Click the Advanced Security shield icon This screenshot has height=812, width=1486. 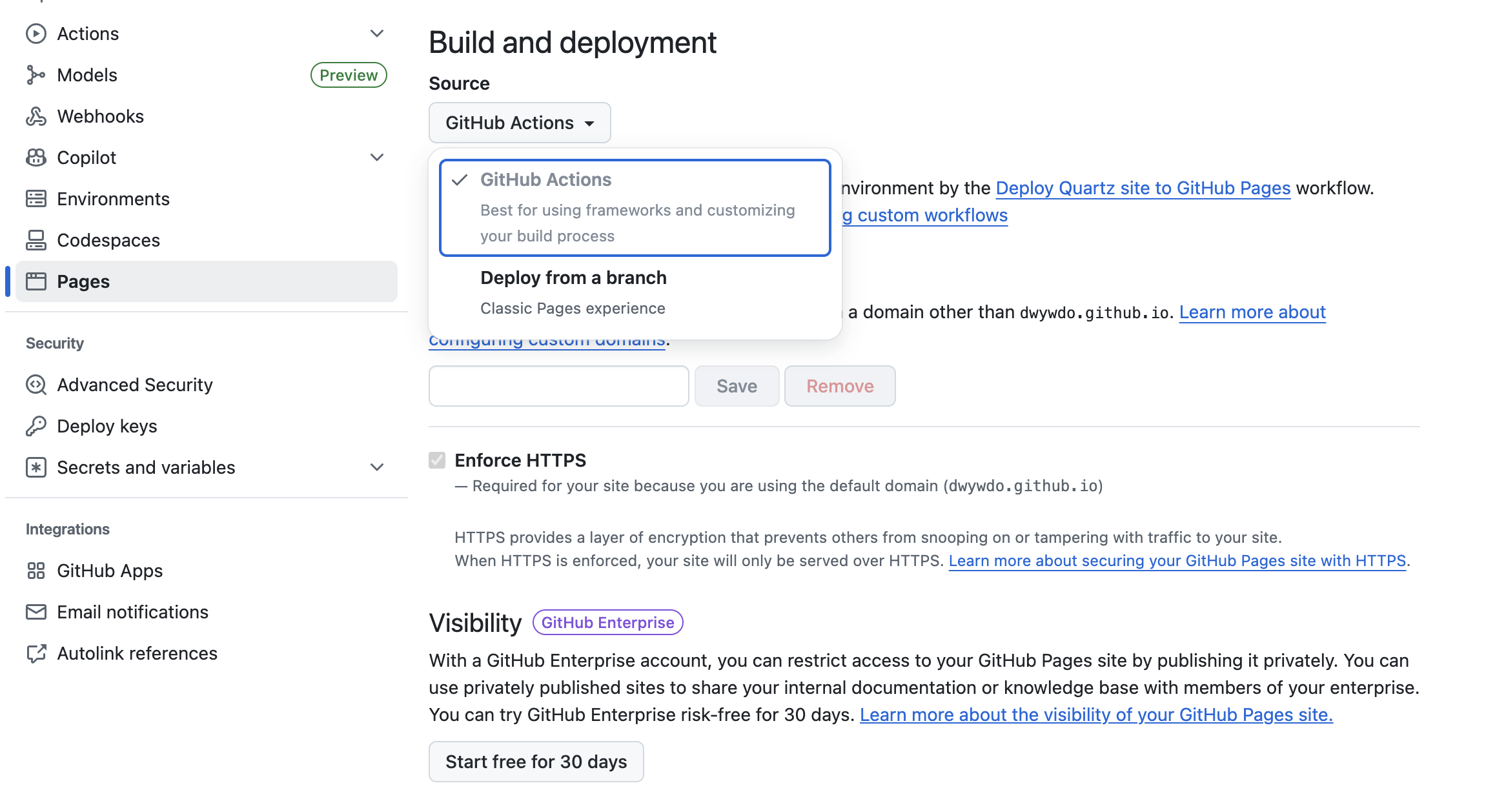(x=36, y=385)
